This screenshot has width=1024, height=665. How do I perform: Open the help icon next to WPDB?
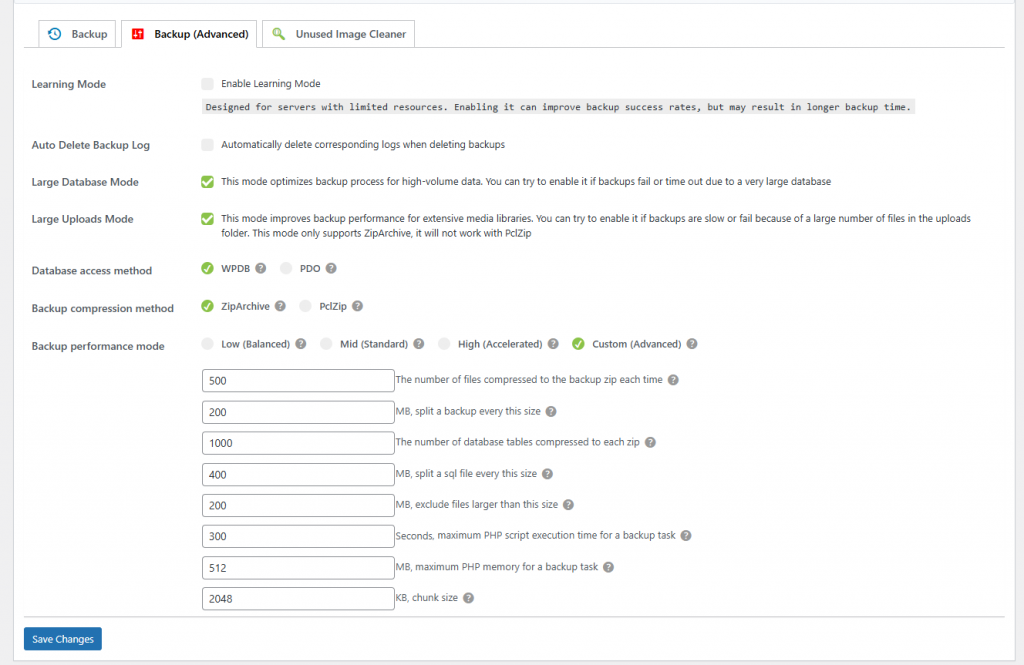pyautogui.click(x=261, y=268)
